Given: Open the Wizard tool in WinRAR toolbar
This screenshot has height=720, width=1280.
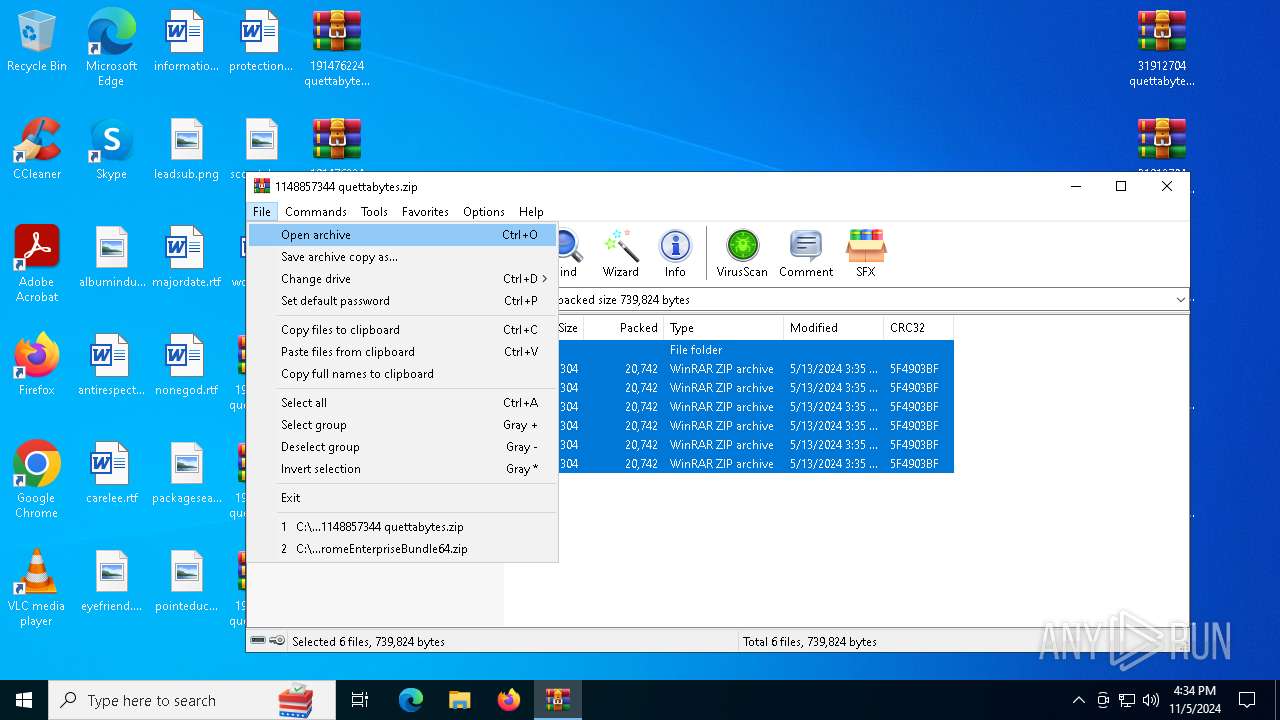Looking at the screenshot, I should tap(620, 254).
